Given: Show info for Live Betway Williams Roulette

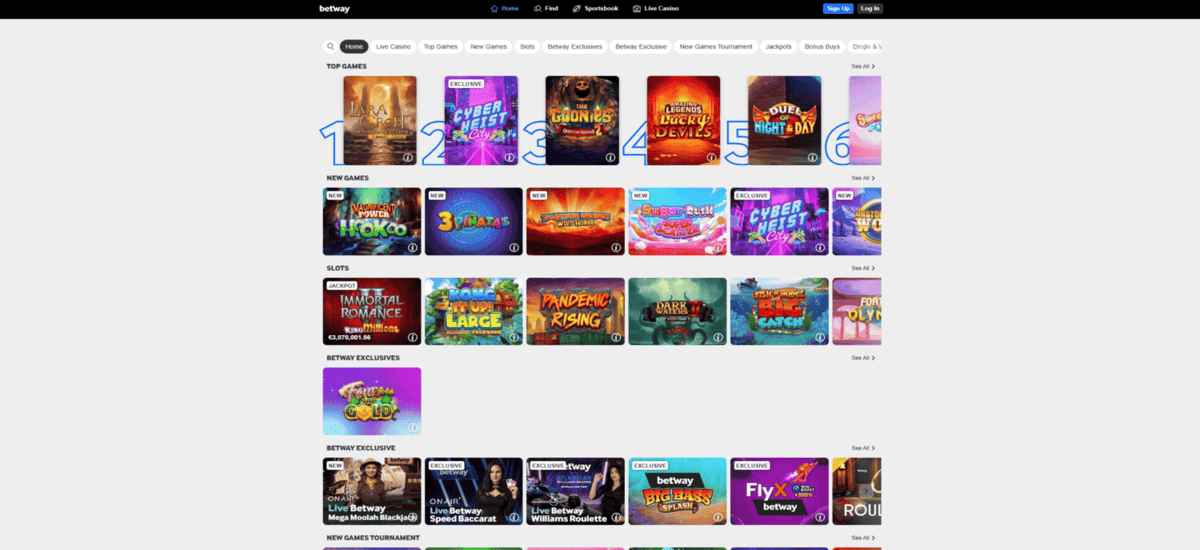Looking at the screenshot, I should (616, 517).
